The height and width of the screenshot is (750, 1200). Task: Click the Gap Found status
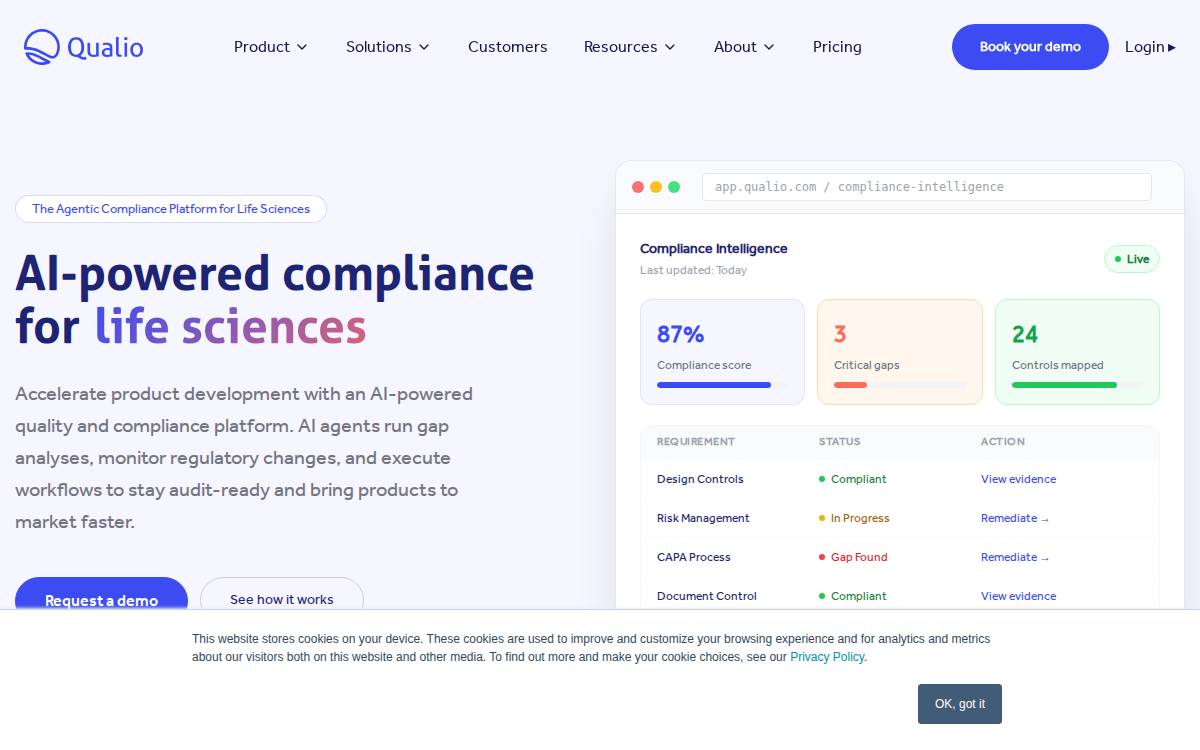click(853, 557)
